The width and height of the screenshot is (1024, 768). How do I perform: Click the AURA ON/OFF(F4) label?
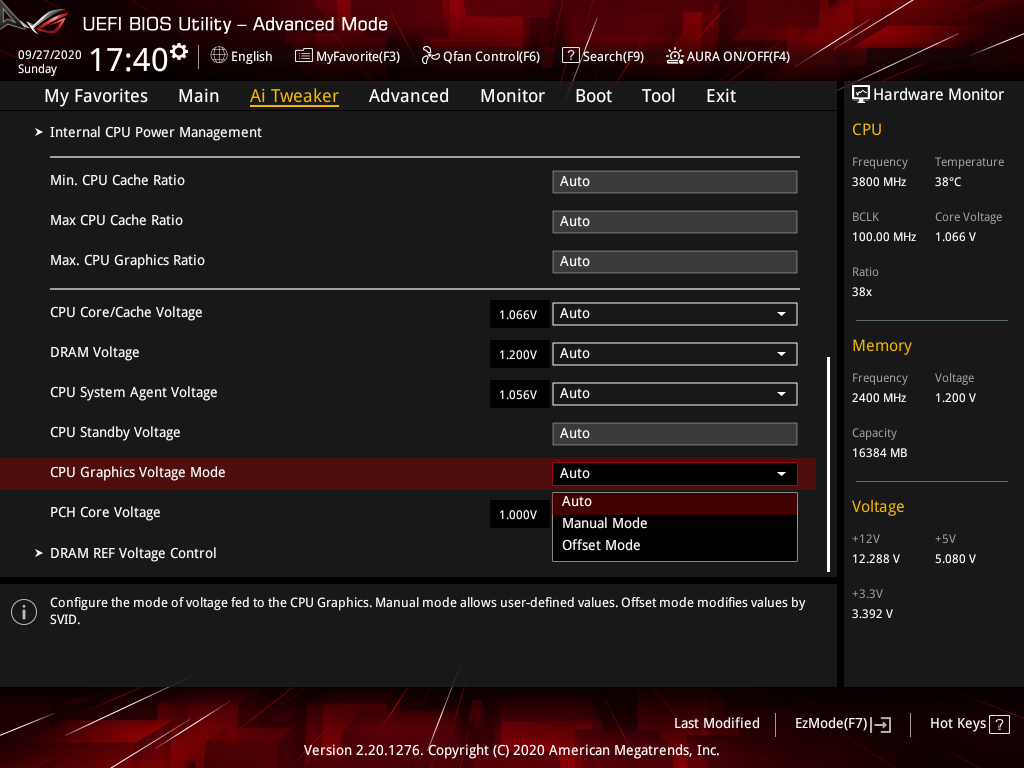[x=738, y=56]
